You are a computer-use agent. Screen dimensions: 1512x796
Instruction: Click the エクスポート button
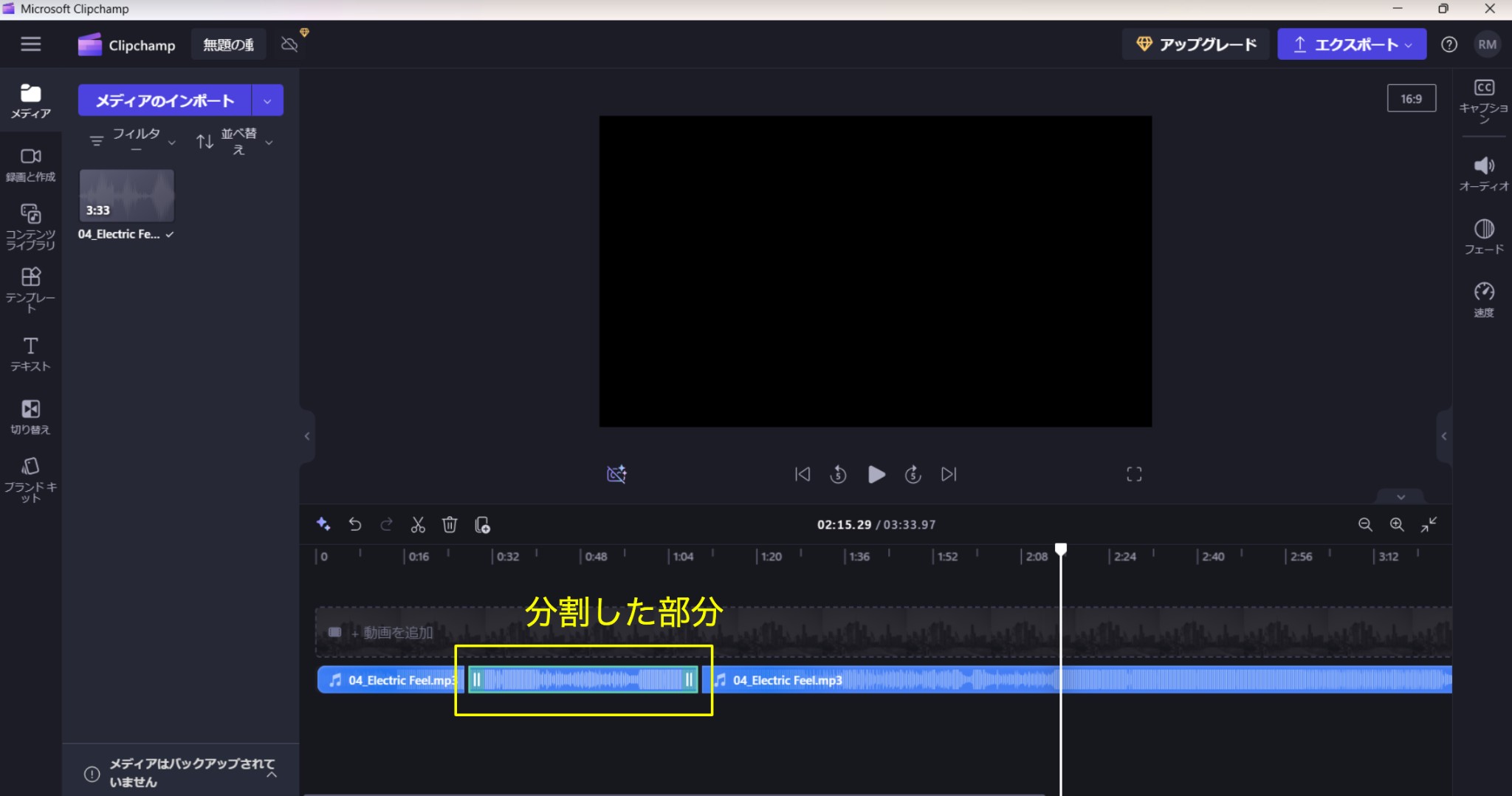tap(1352, 44)
